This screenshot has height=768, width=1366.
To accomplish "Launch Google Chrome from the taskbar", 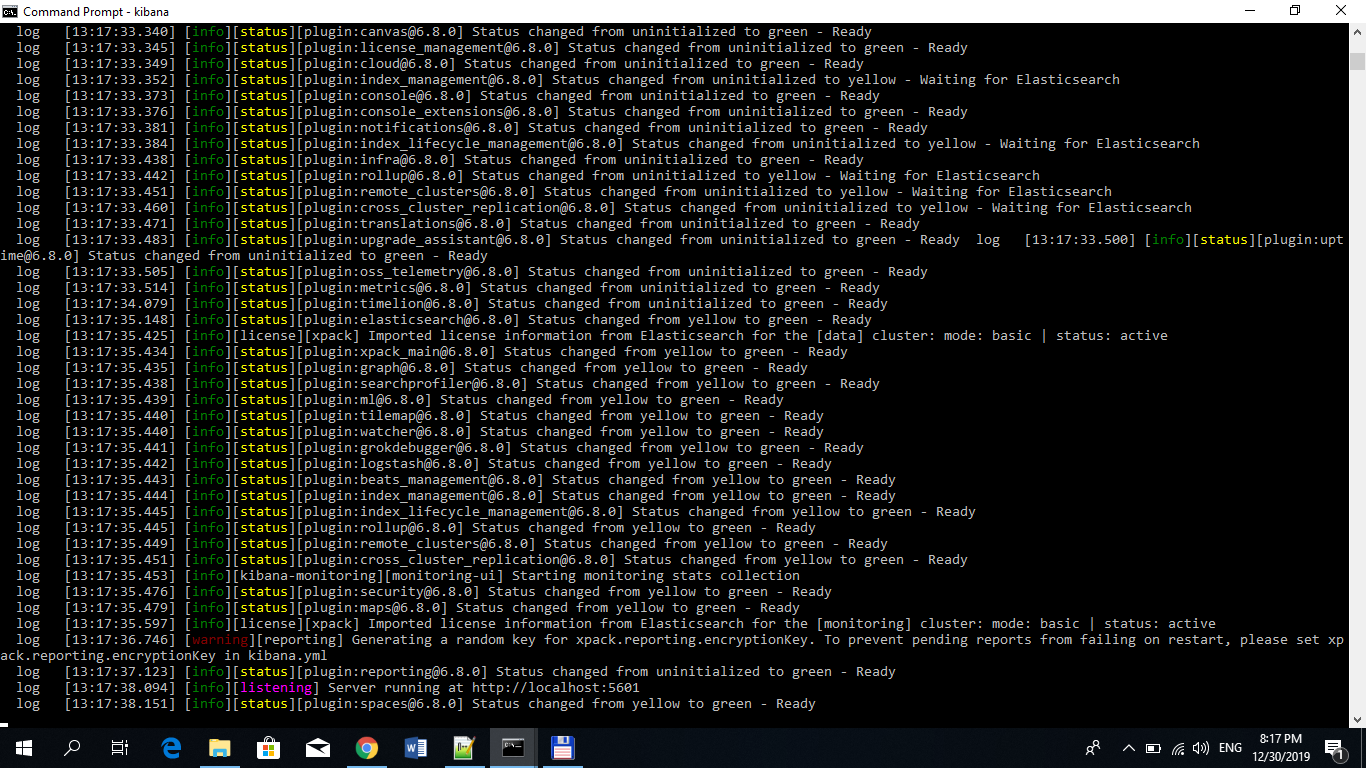I will (x=366, y=747).
